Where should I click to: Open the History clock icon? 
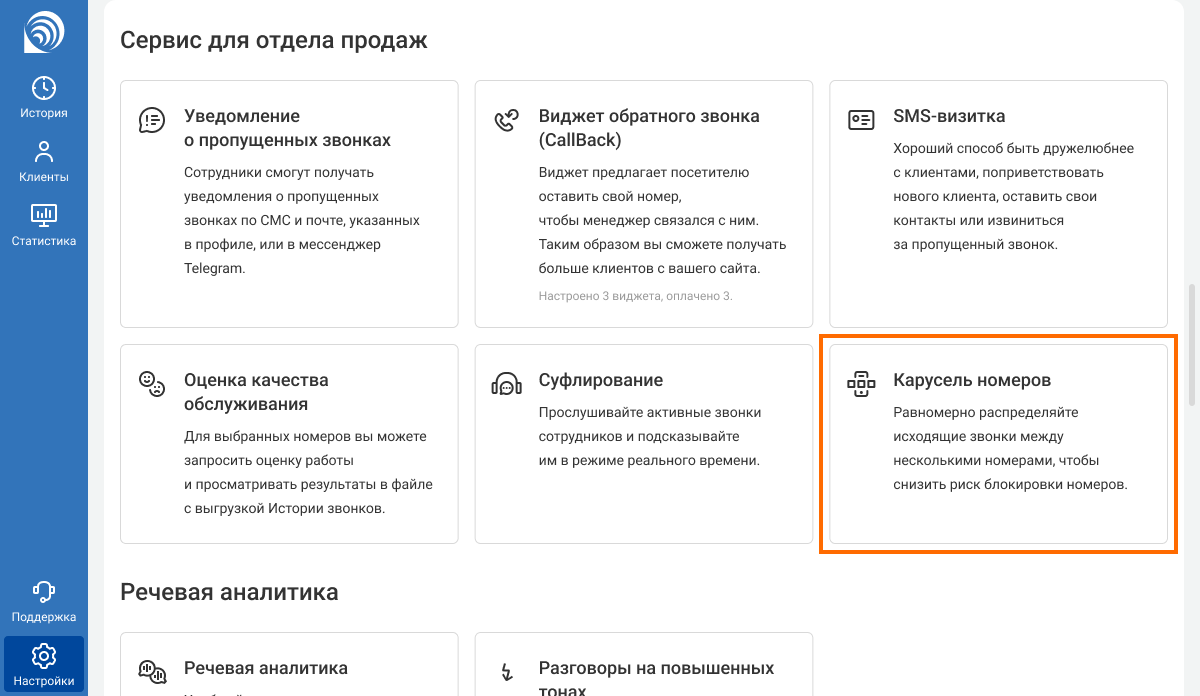pyautogui.click(x=44, y=88)
